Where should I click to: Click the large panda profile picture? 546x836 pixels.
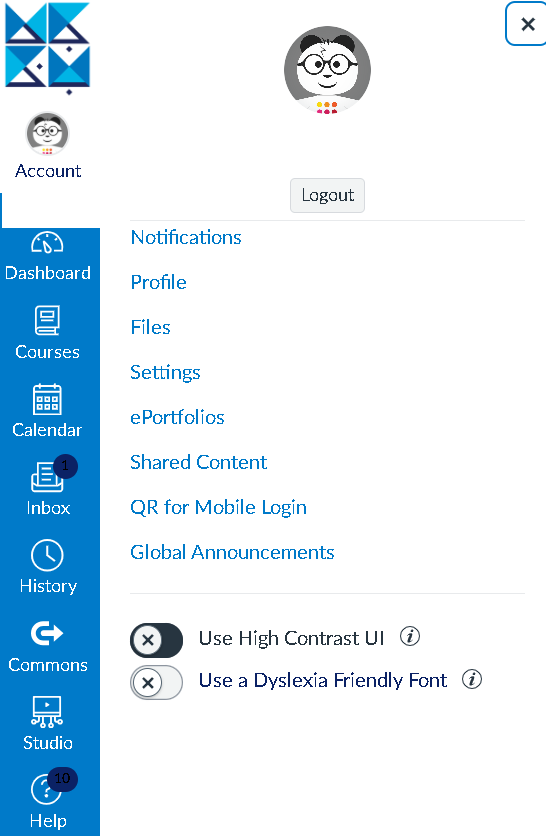click(327, 70)
